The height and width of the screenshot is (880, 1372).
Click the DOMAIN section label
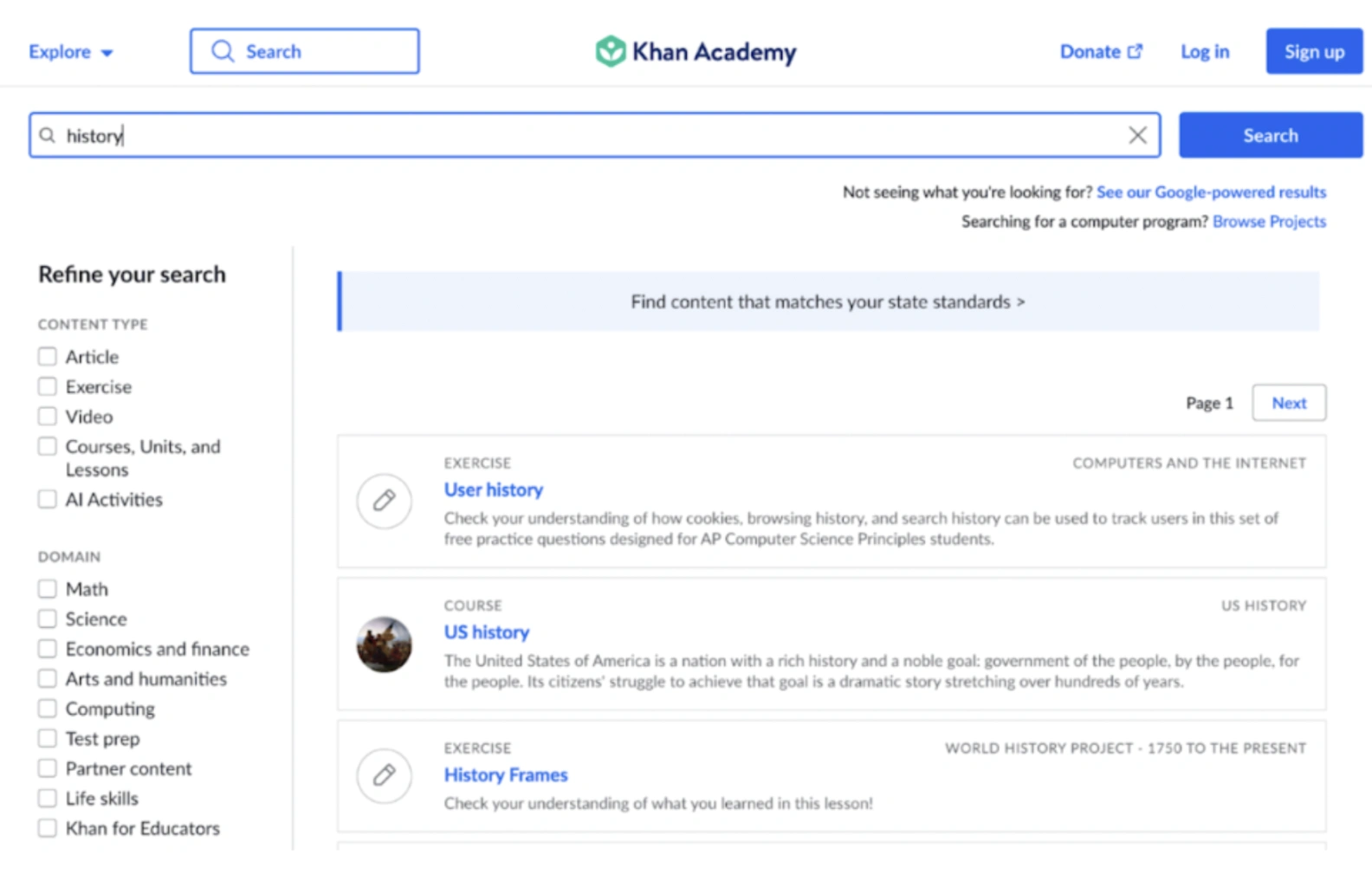click(69, 557)
